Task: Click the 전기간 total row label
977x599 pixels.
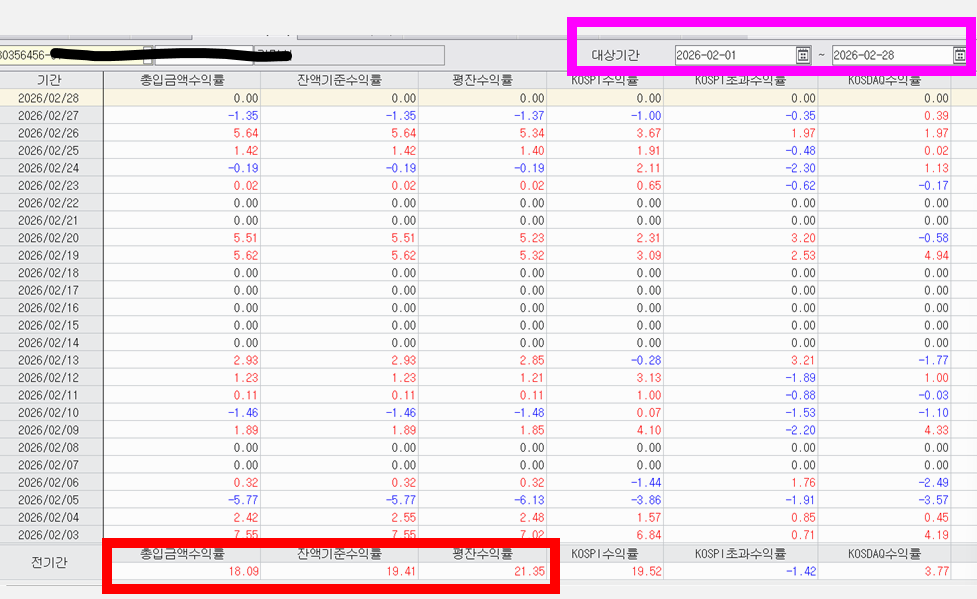Action: 50,563
